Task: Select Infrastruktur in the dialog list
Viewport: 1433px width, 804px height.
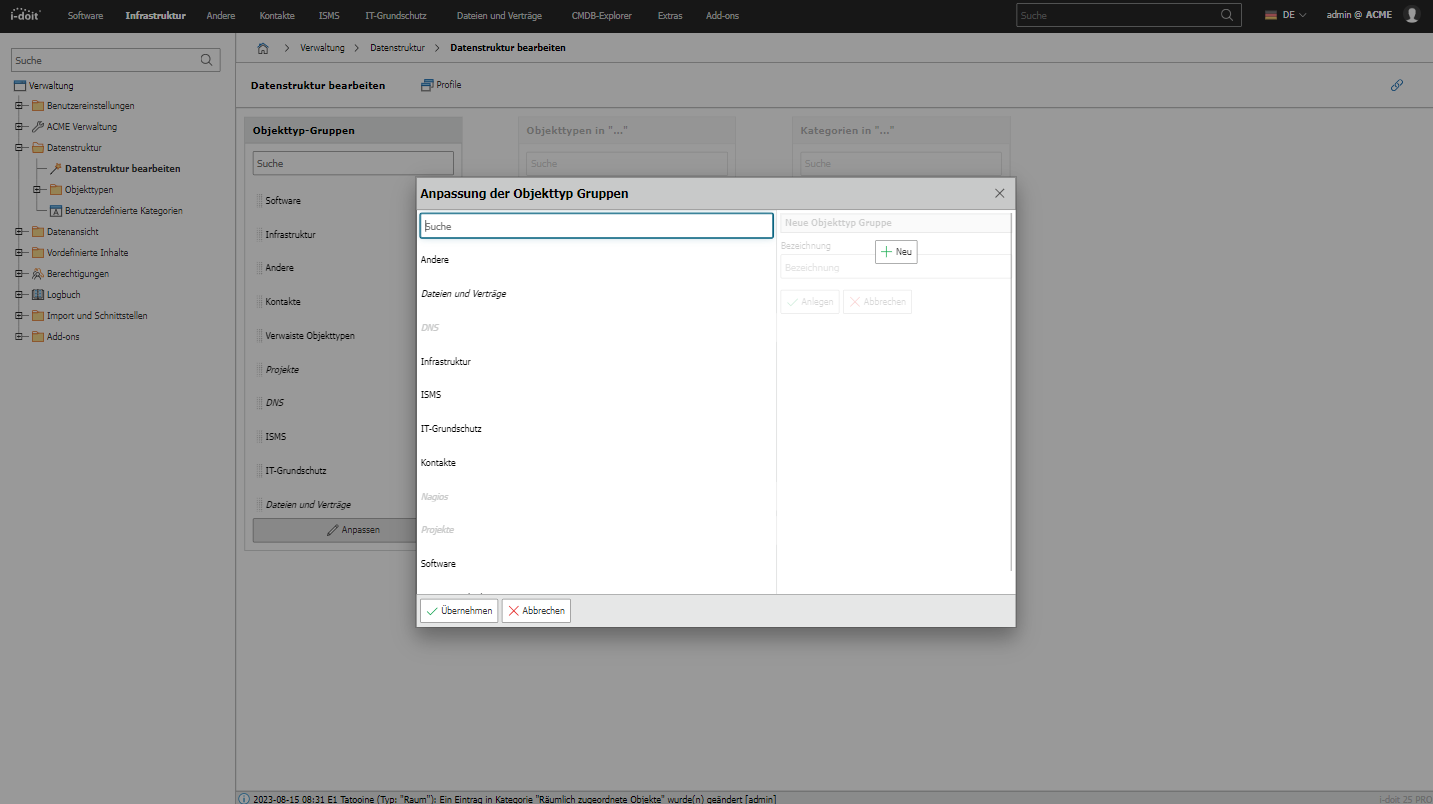Action: (x=446, y=361)
